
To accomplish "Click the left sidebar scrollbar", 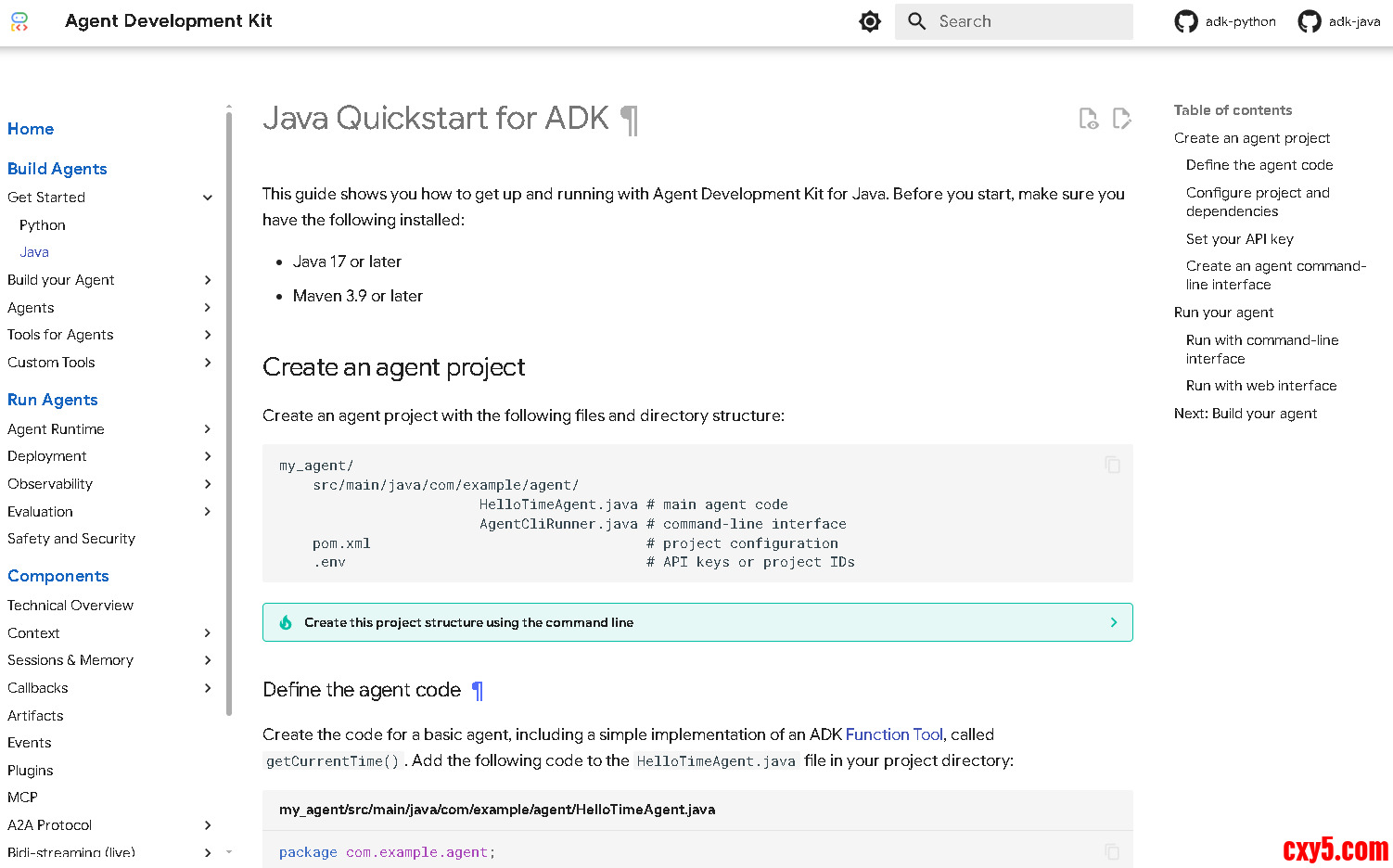I will 228,408.
